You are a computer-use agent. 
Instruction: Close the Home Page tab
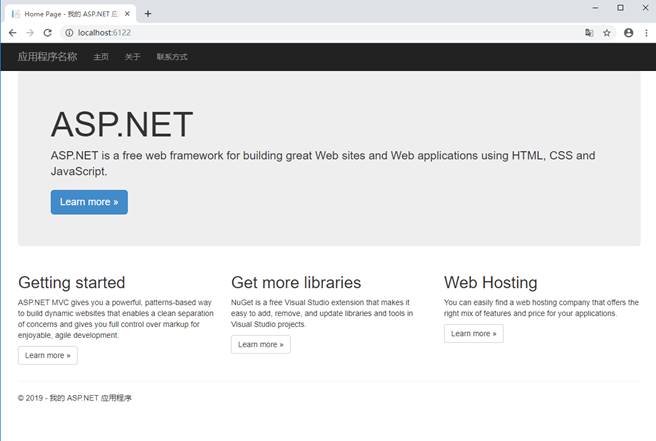(x=127, y=14)
